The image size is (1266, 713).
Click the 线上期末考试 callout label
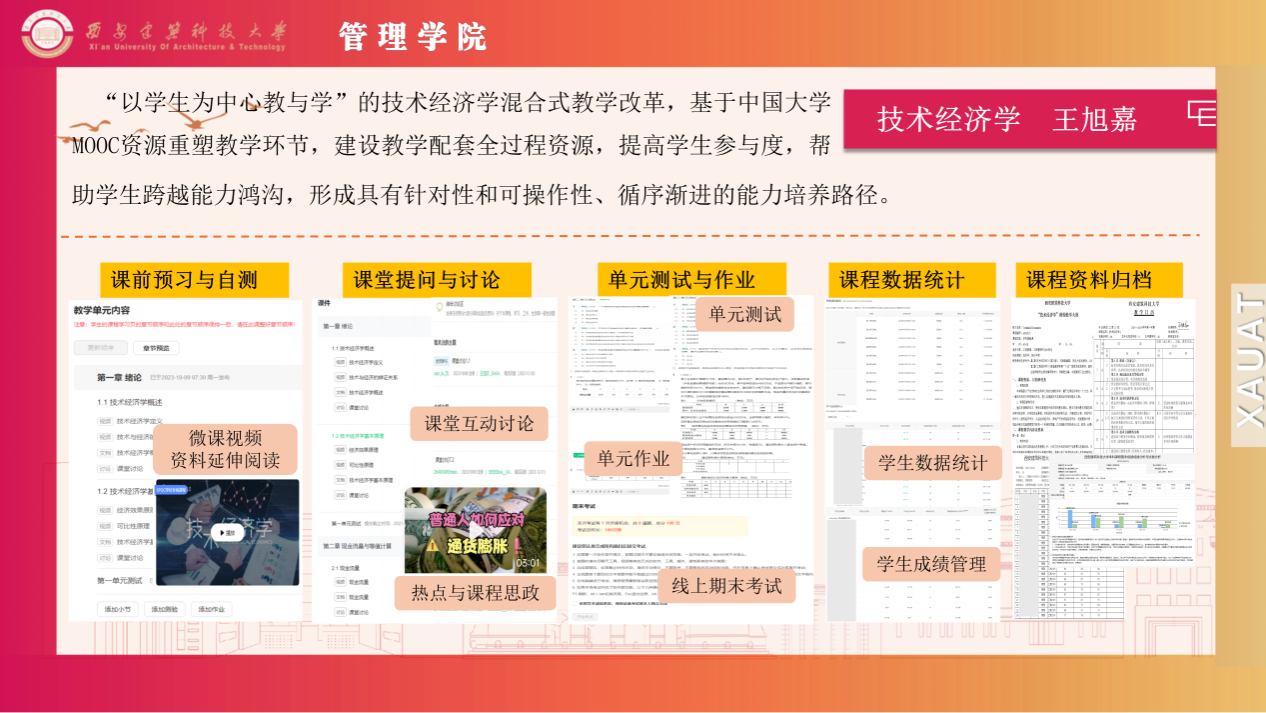(x=726, y=586)
